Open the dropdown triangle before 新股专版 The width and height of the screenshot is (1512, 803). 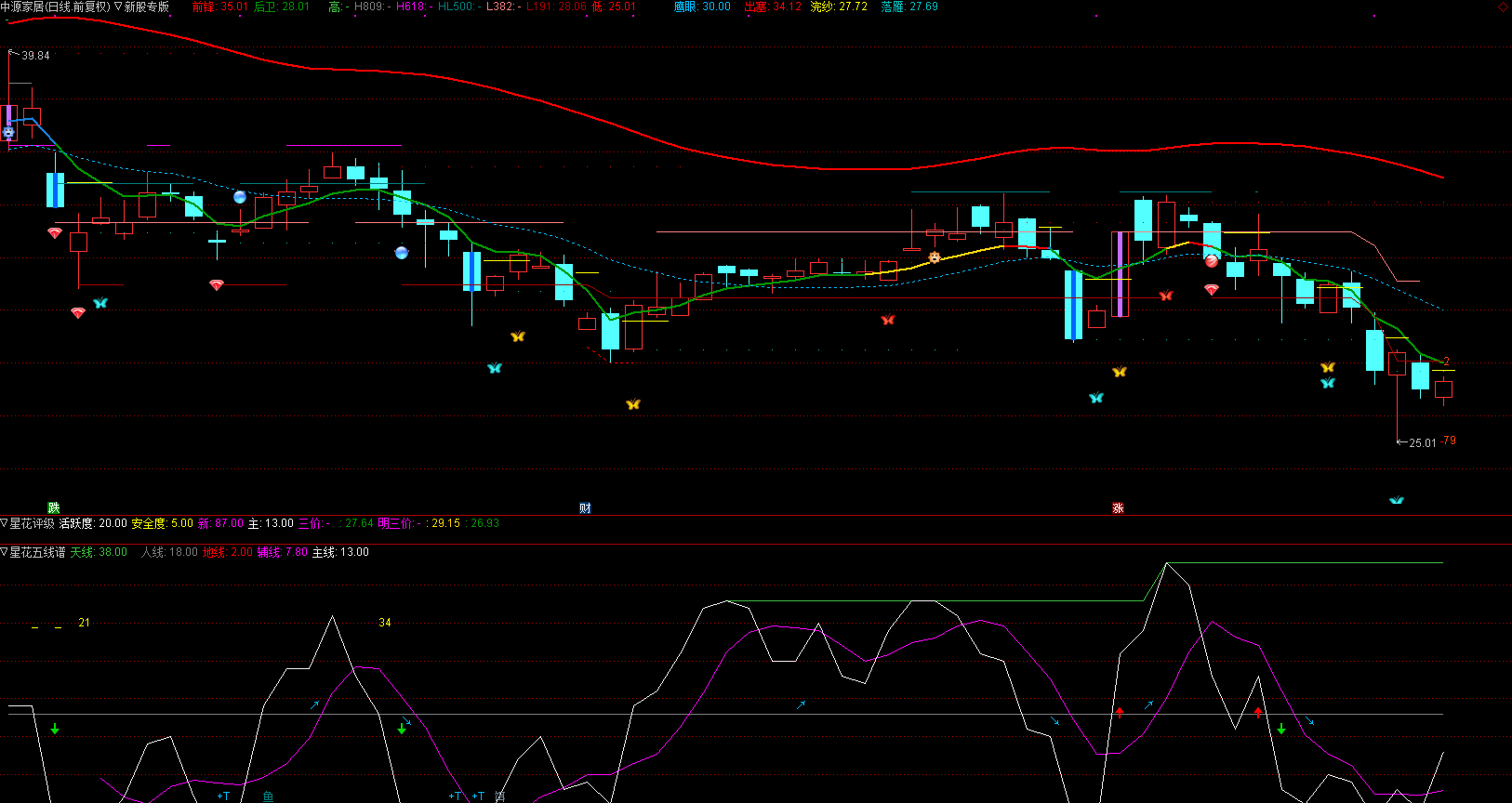tap(118, 7)
